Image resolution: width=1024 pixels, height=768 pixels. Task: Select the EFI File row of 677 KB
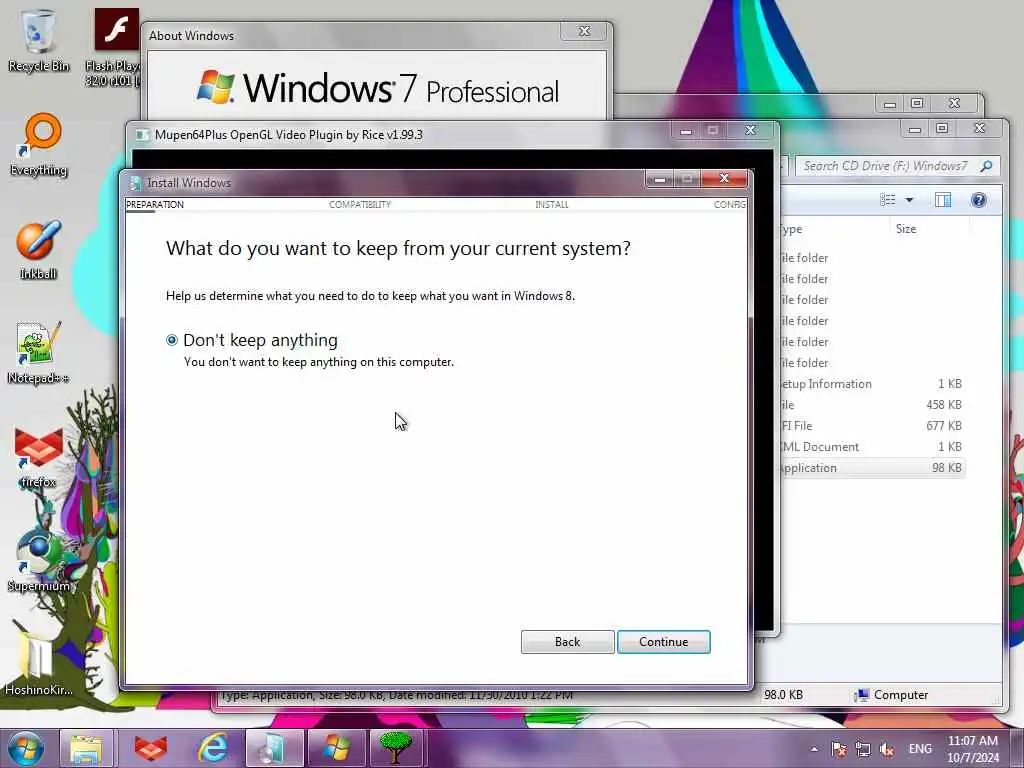click(x=872, y=426)
